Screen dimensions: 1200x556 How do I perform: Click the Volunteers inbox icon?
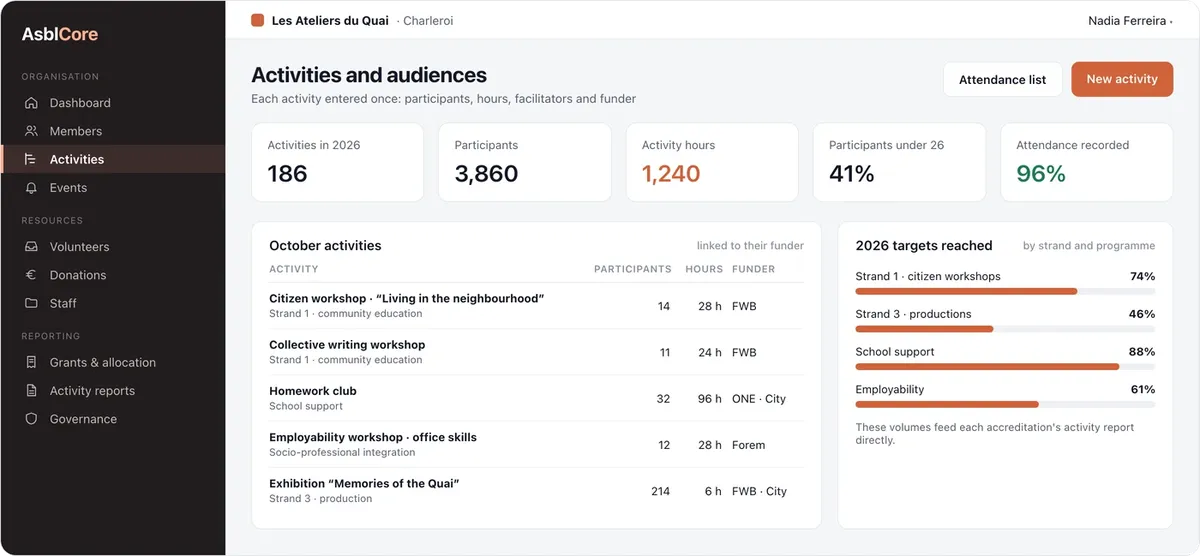tap(31, 247)
